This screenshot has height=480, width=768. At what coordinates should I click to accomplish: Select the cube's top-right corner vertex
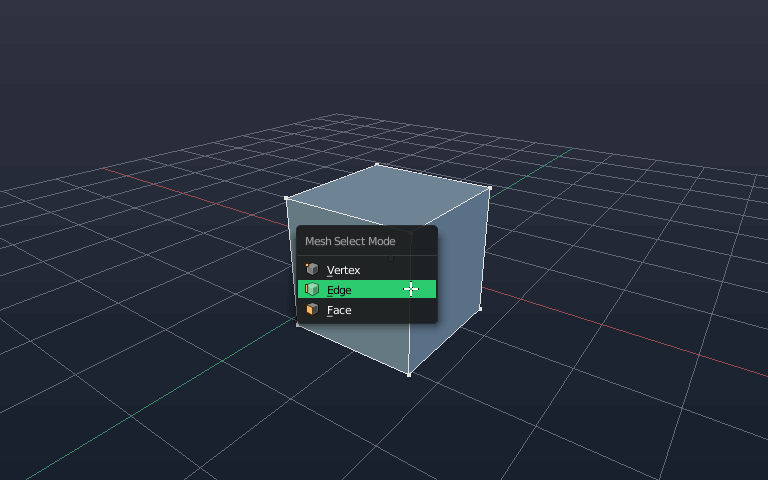coord(489,188)
